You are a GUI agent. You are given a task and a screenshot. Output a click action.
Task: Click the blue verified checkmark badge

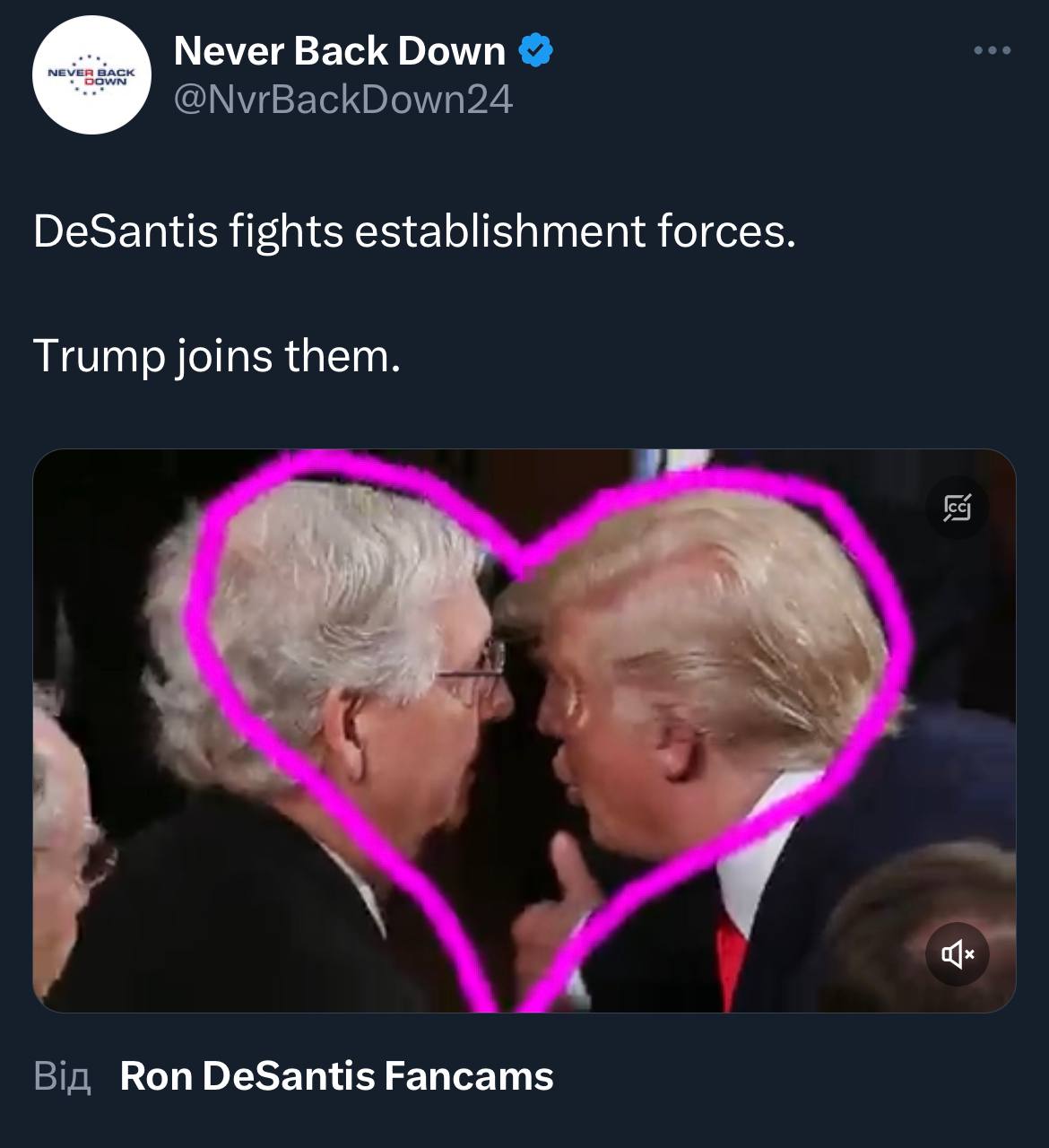click(536, 50)
